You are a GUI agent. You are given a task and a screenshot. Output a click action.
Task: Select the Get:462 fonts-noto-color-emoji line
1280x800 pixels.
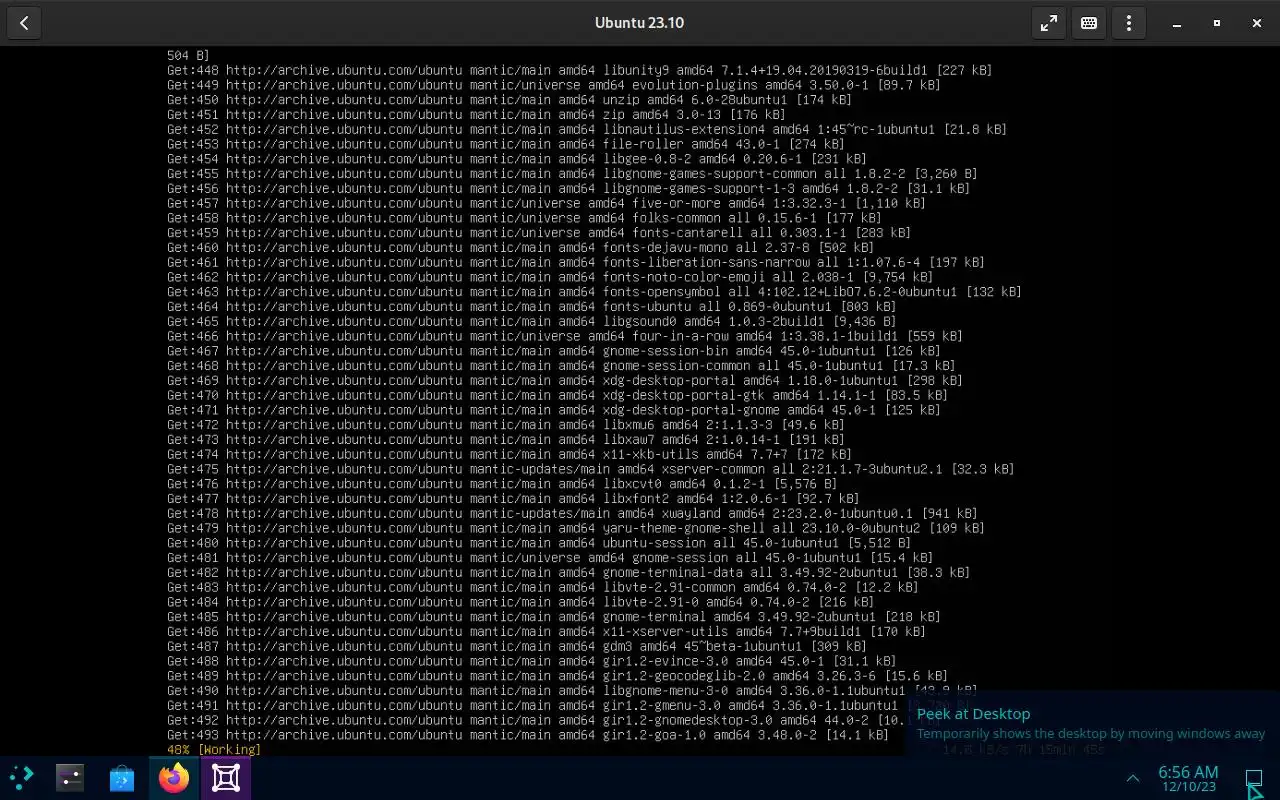pos(550,277)
